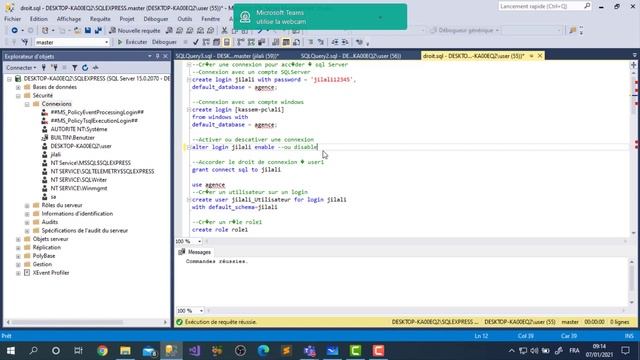Screen dimensions: 640x360
Task: Open the Query Options toolbar icon
Action: pos(216,42)
